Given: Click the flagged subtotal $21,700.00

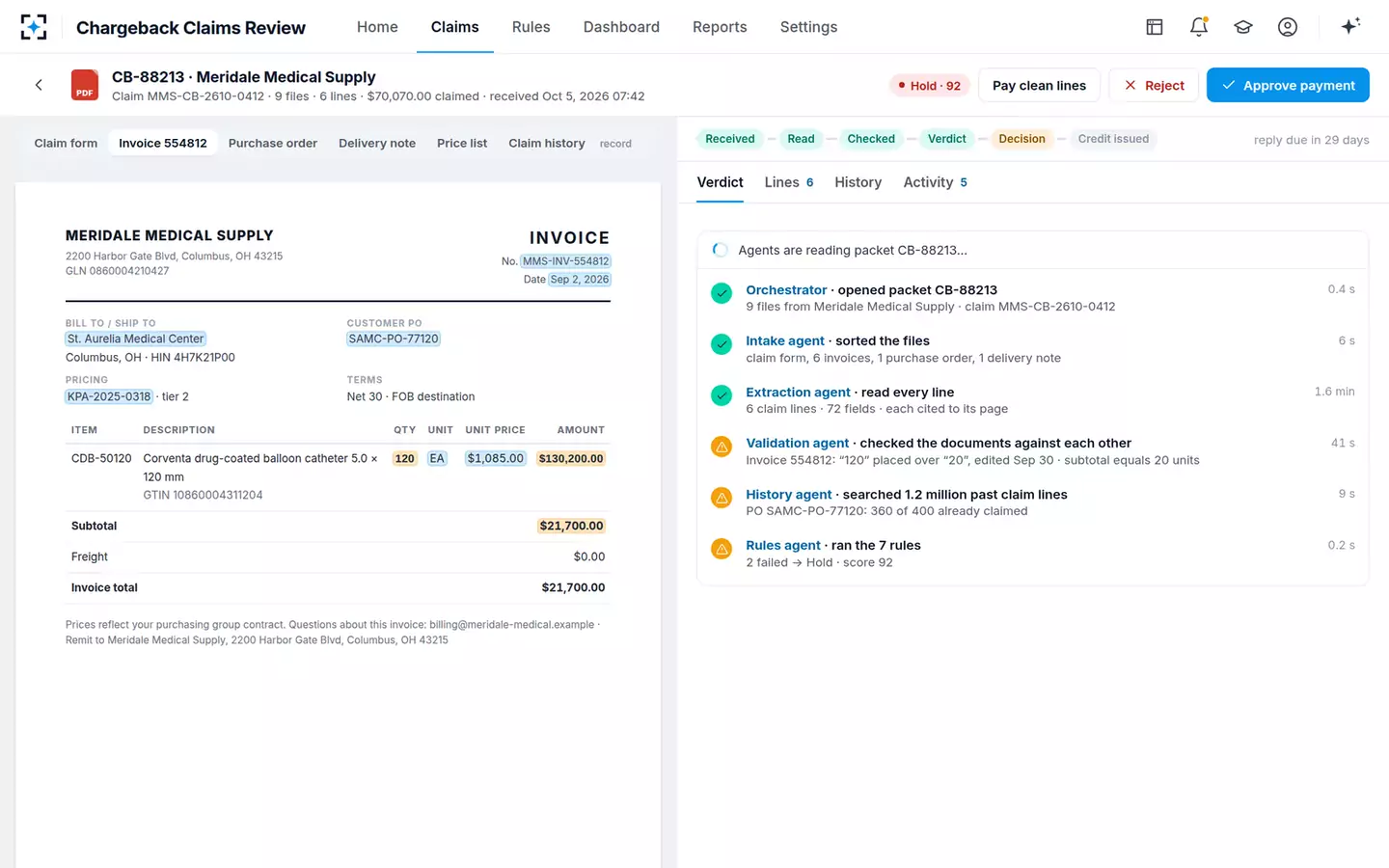Looking at the screenshot, I should point(571,526).
